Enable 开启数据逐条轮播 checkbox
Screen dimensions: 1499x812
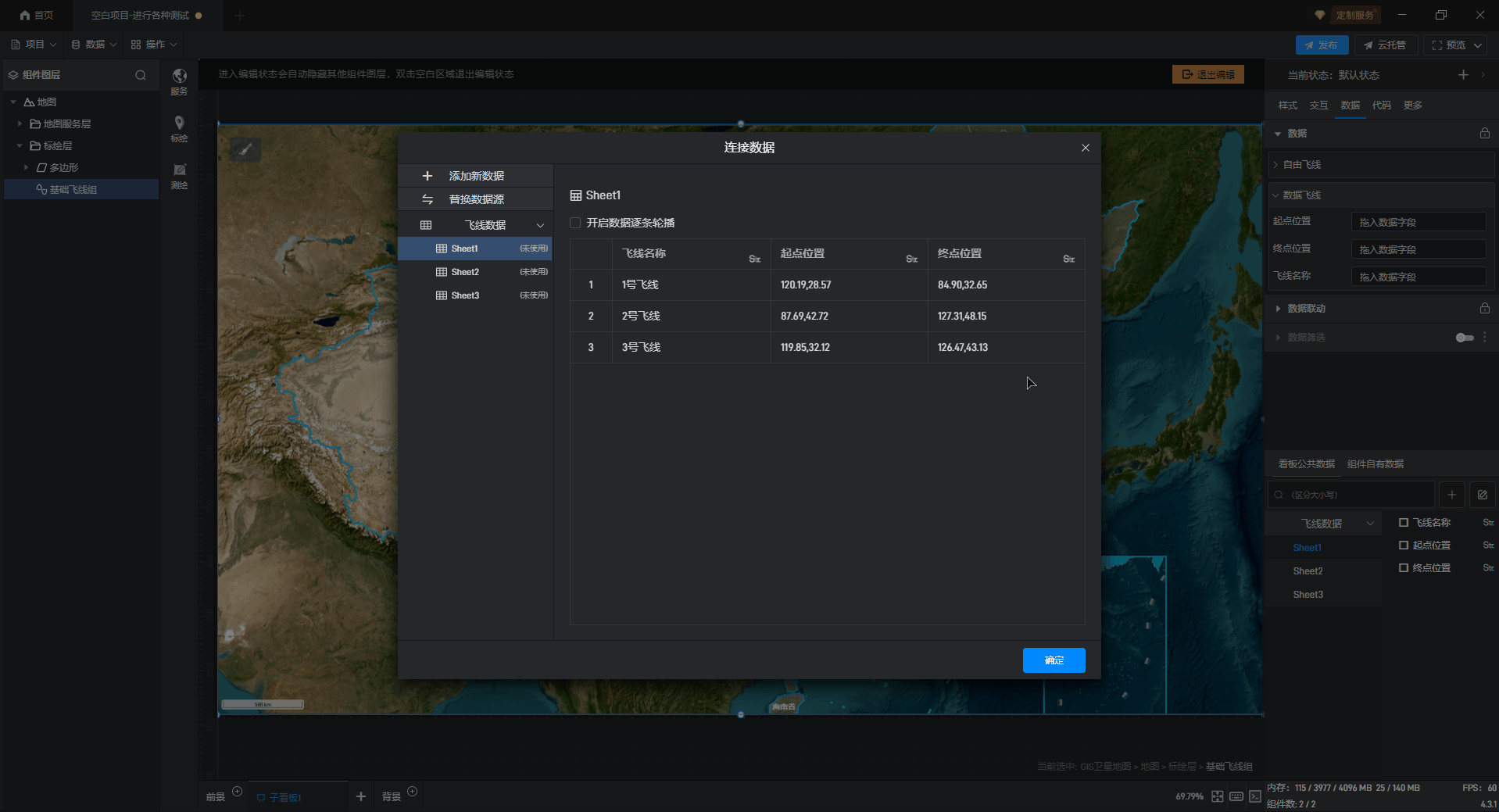(x=576, y=223)
